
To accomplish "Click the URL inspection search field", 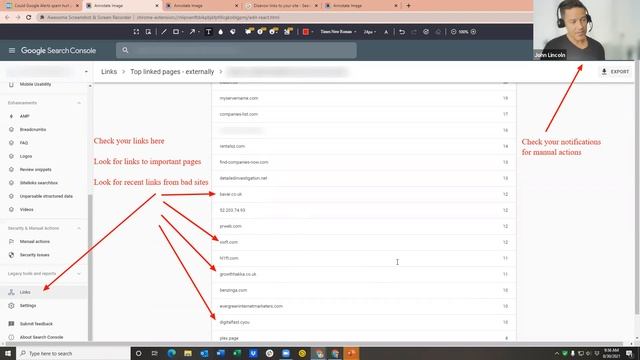I will pos(236,50).
